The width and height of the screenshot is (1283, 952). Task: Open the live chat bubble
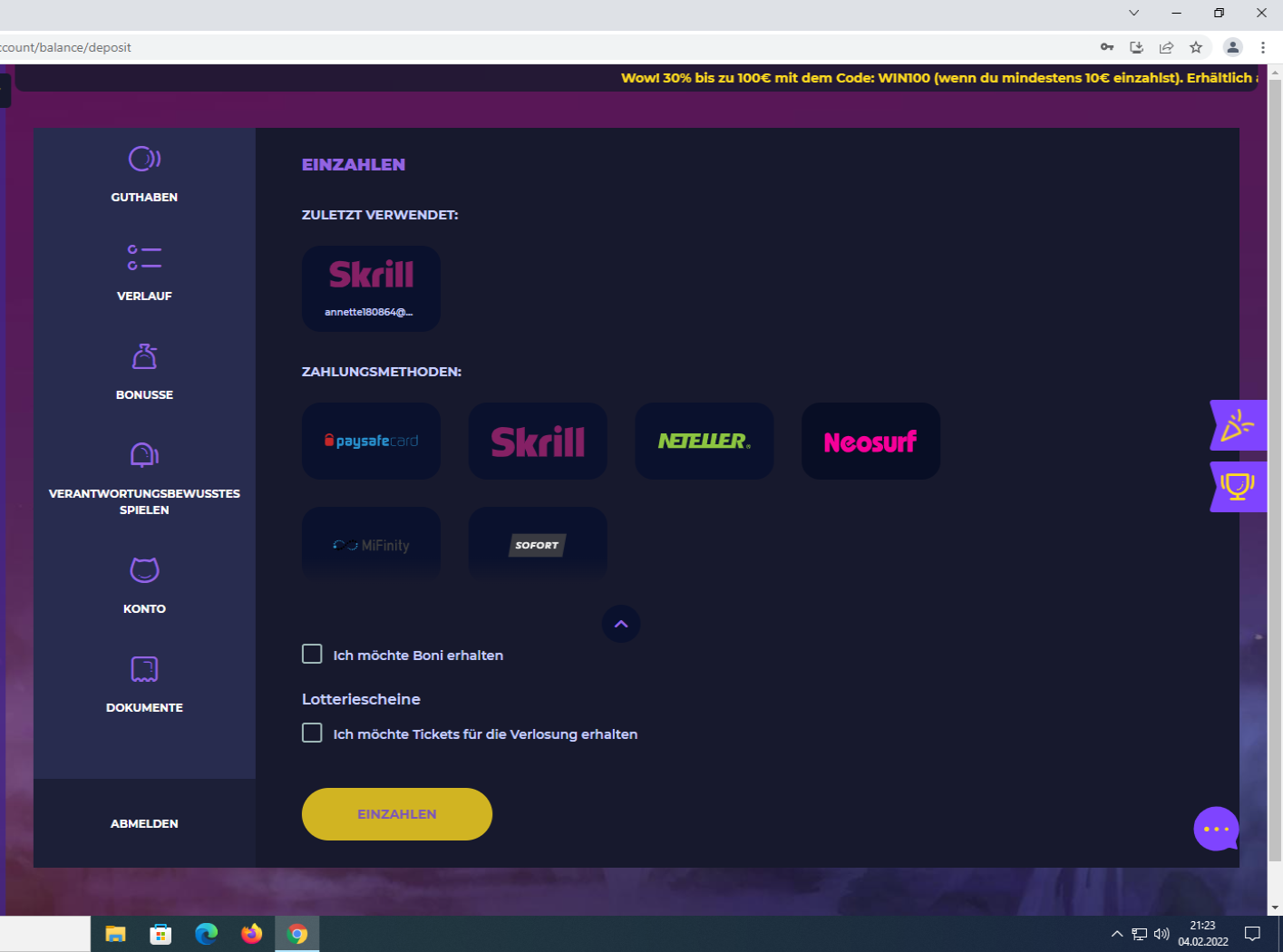1216,829
